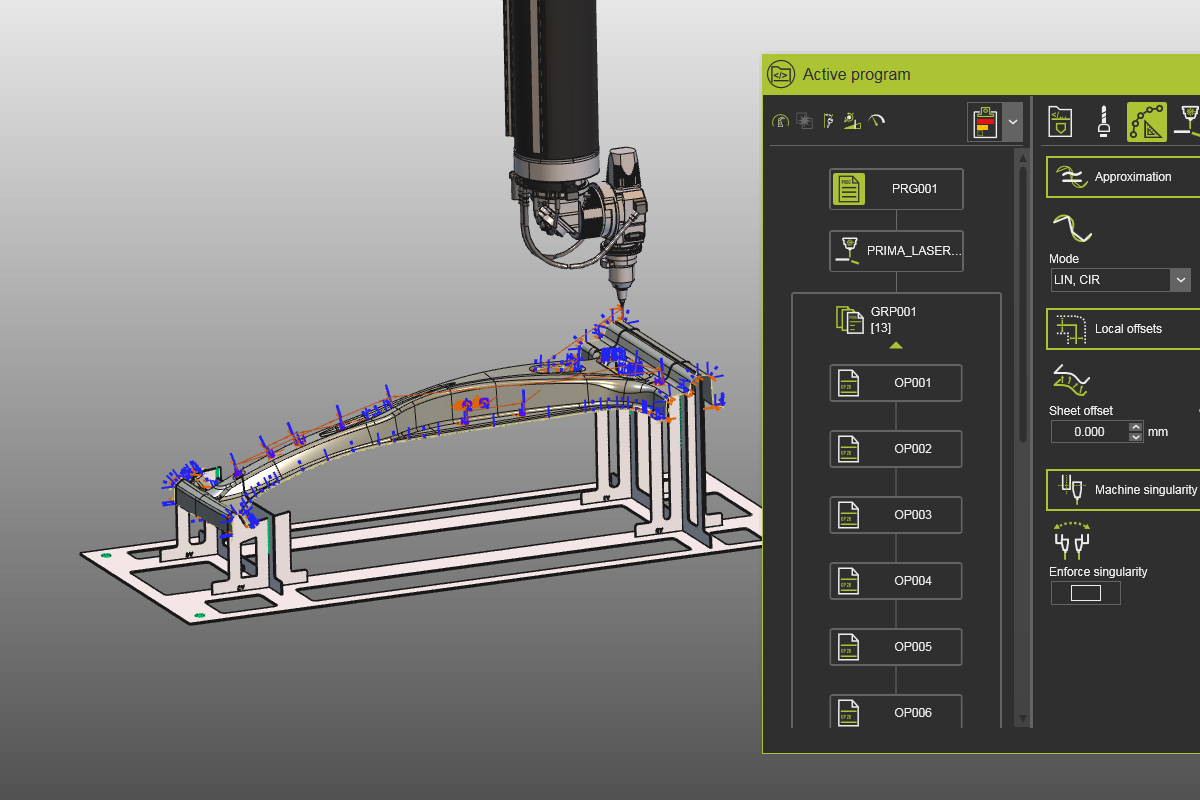Viewport: 1200px width, 800px height.
Task: Open the PRG001 program node
Action: [895, 188]
